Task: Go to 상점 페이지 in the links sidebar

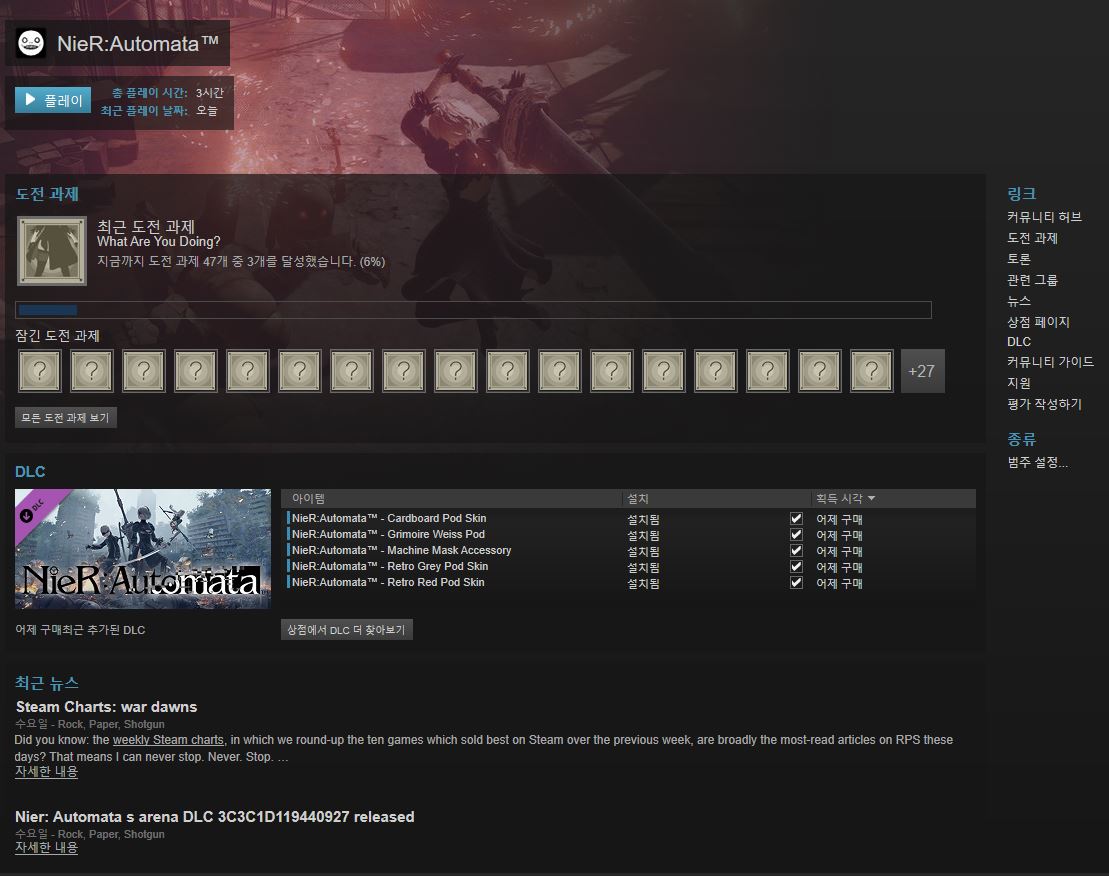Action: click(1038, 322)
